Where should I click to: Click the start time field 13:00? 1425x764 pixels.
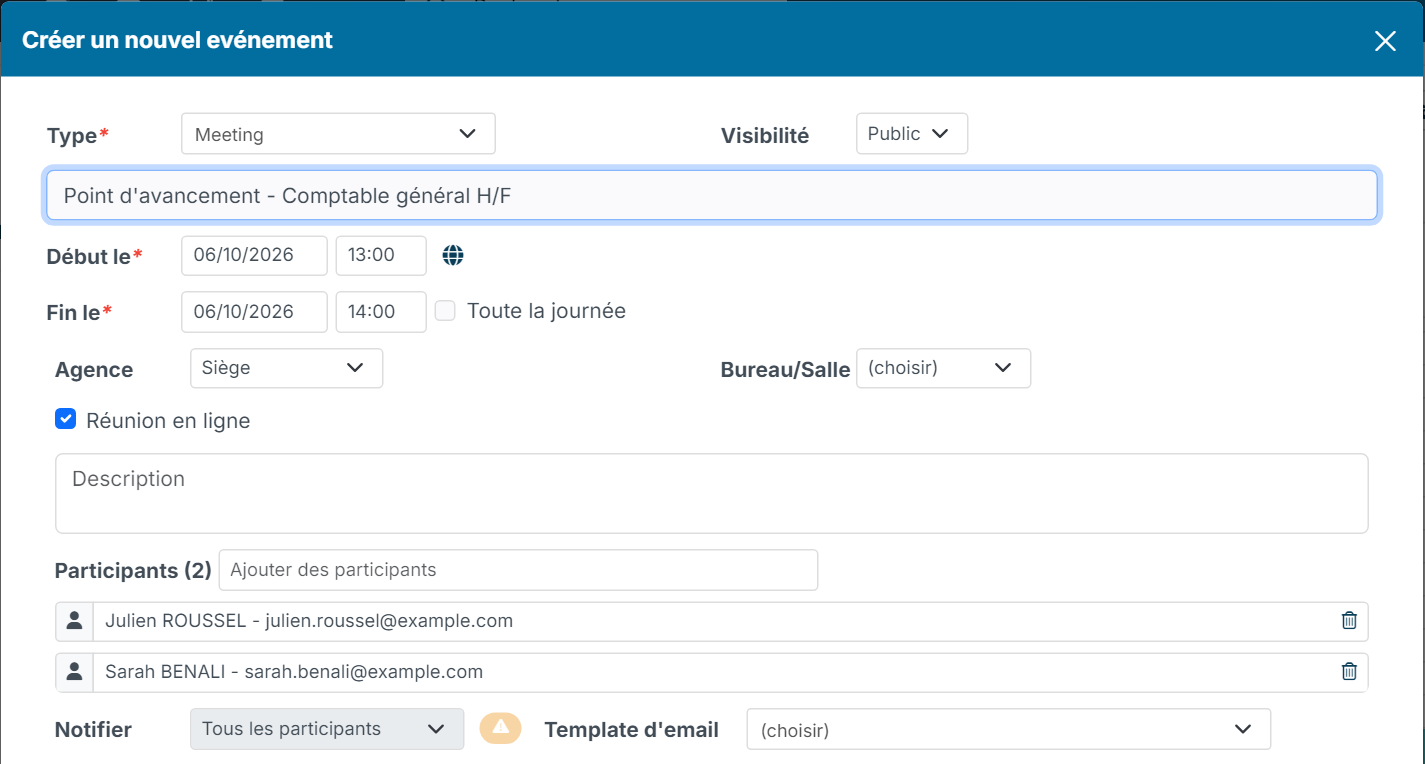pyautogui.click(x=381, y=255)
